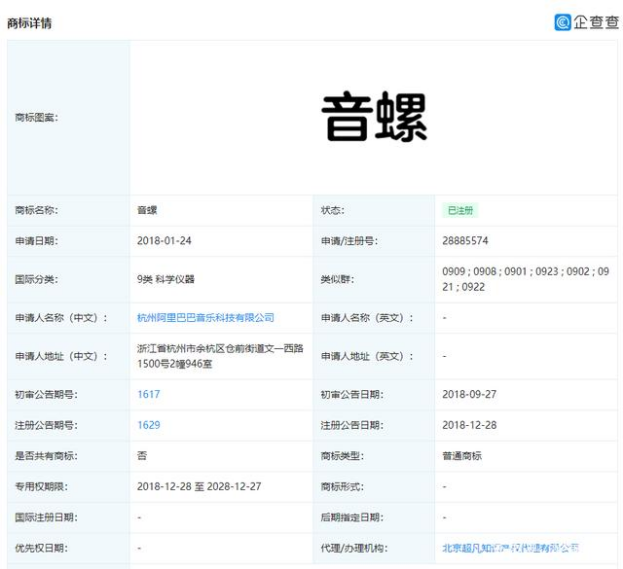Select exclusive period 2018-12-28 至 2028-12-27
623x569 pixels.
click(x=199, y=486)
